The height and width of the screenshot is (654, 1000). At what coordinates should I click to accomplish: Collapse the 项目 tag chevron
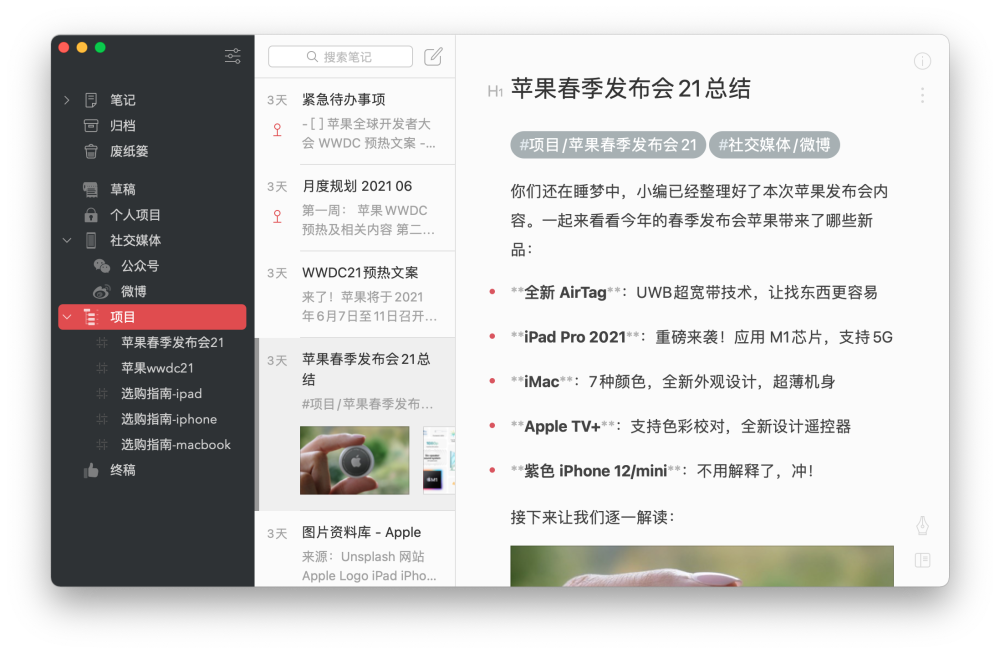tap(67, 317)
